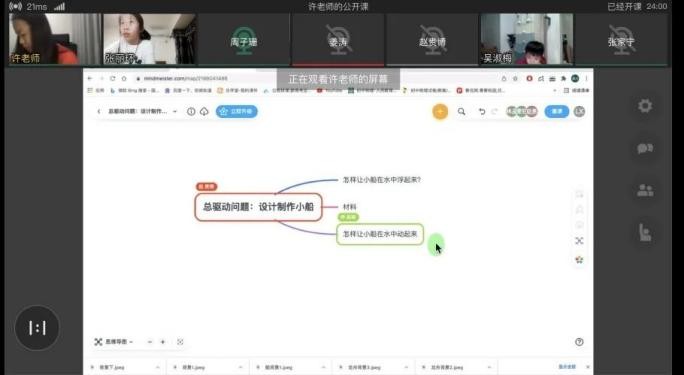Undo the last mind map action

pyautogui.click(x=482, y=112)
